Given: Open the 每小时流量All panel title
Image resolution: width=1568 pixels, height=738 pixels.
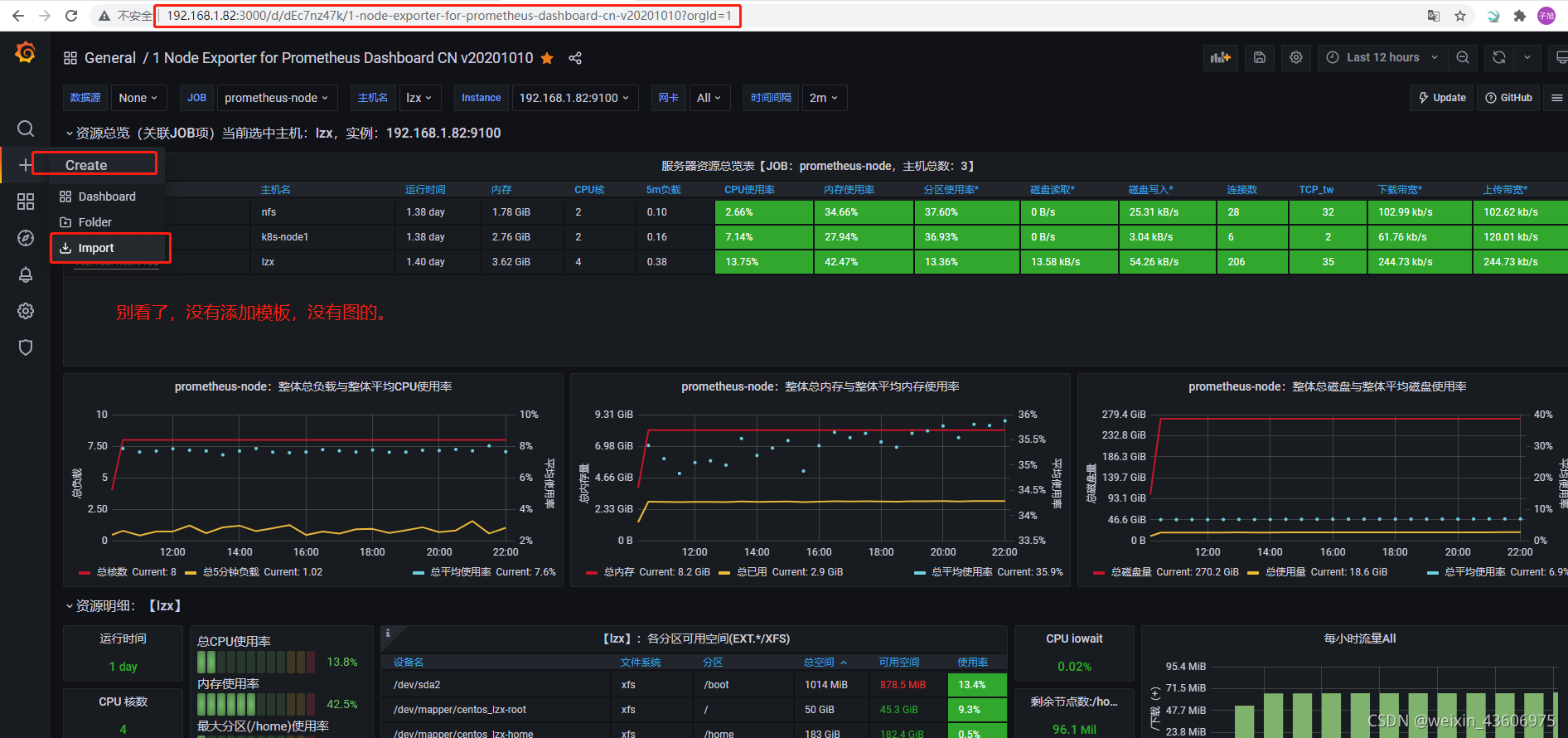Looking at the screenshot, I should [1360, 638].
